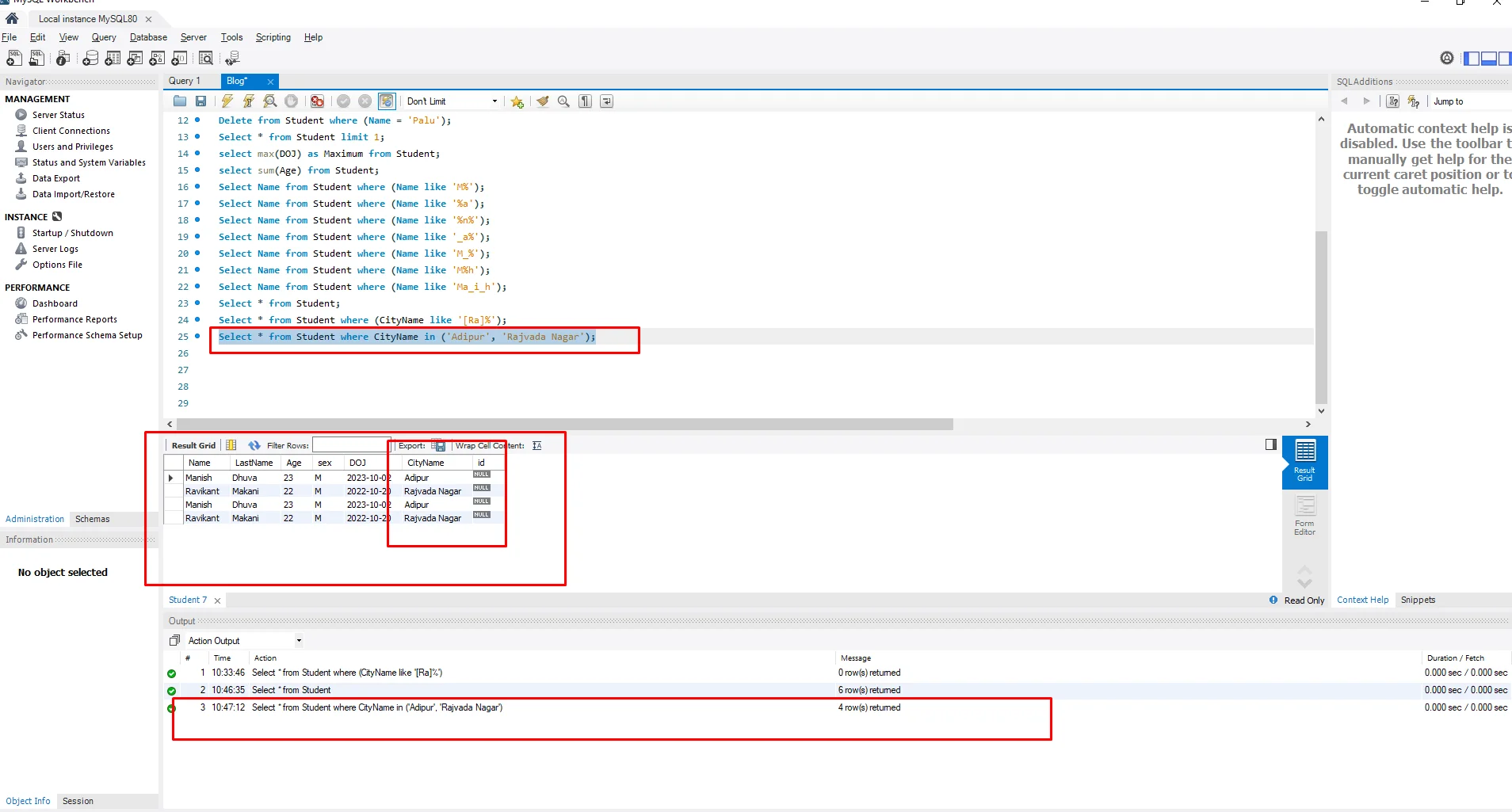Click the create new table icon

113,59
